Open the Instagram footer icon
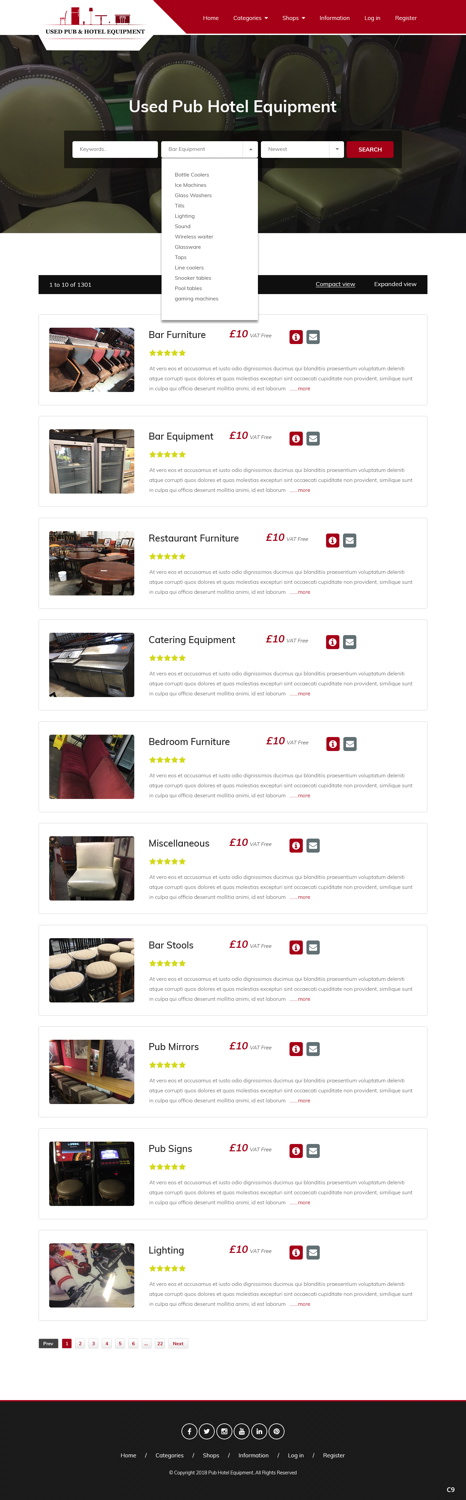The height and width of the screenshot is (1500, 466). pos(224,1431)
